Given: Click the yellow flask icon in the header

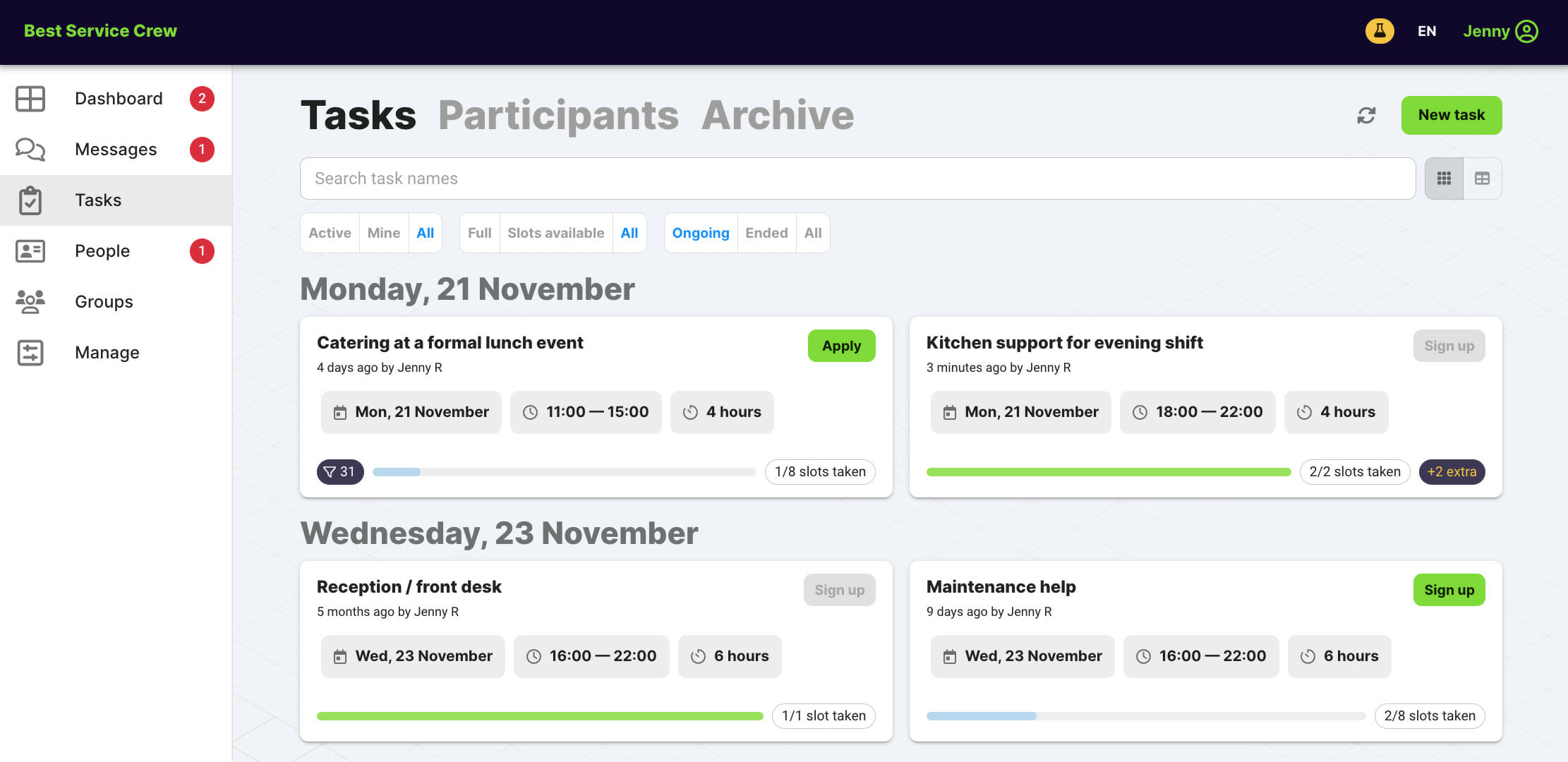Looking at the screenshot, I should pos(1379,31).
